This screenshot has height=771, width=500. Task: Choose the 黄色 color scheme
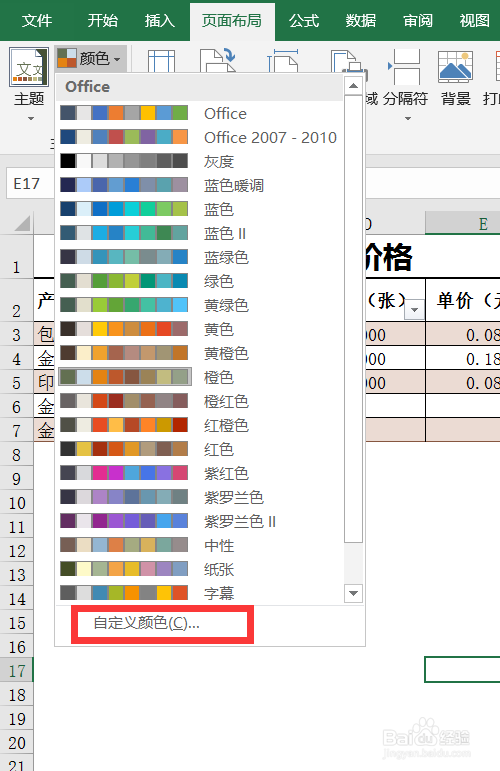coord(200,329)
